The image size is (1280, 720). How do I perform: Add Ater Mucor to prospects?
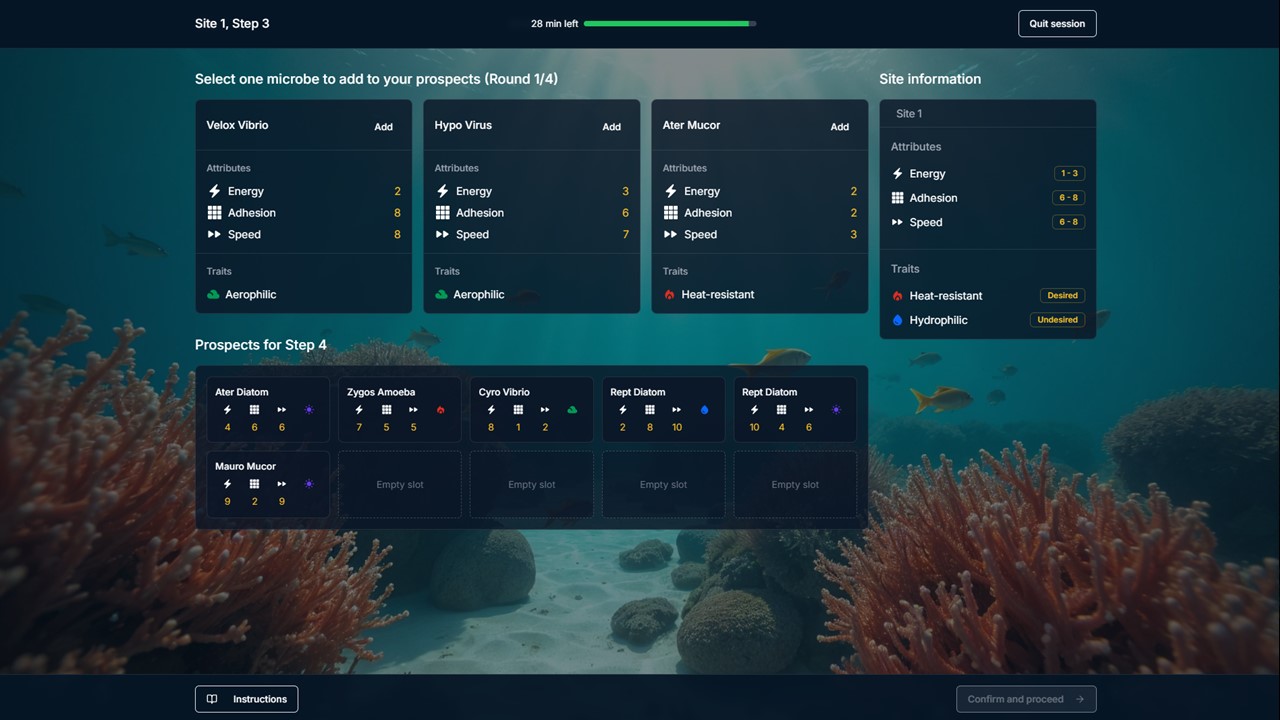839,127
